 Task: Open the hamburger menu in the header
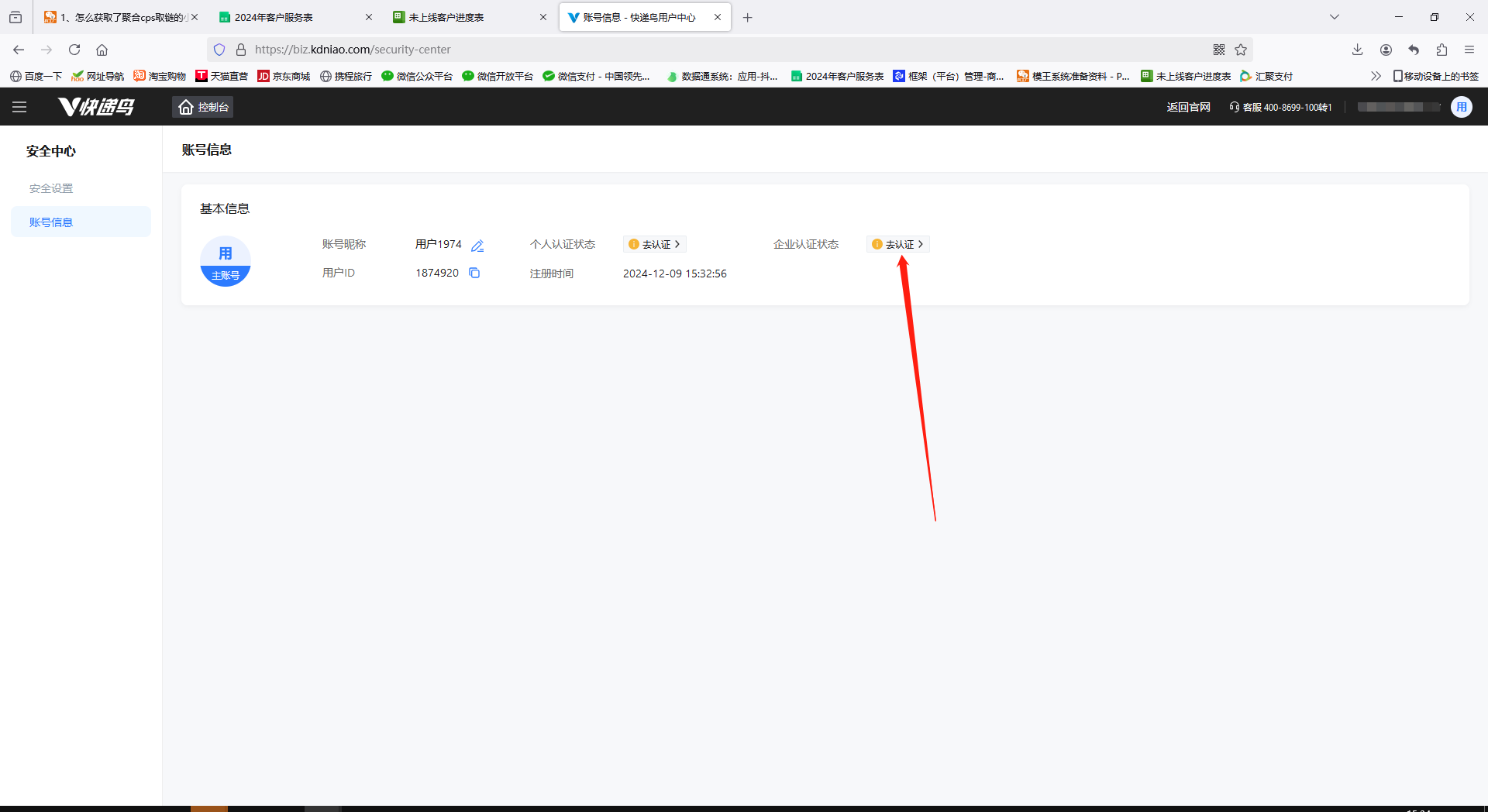pos(19,107)
